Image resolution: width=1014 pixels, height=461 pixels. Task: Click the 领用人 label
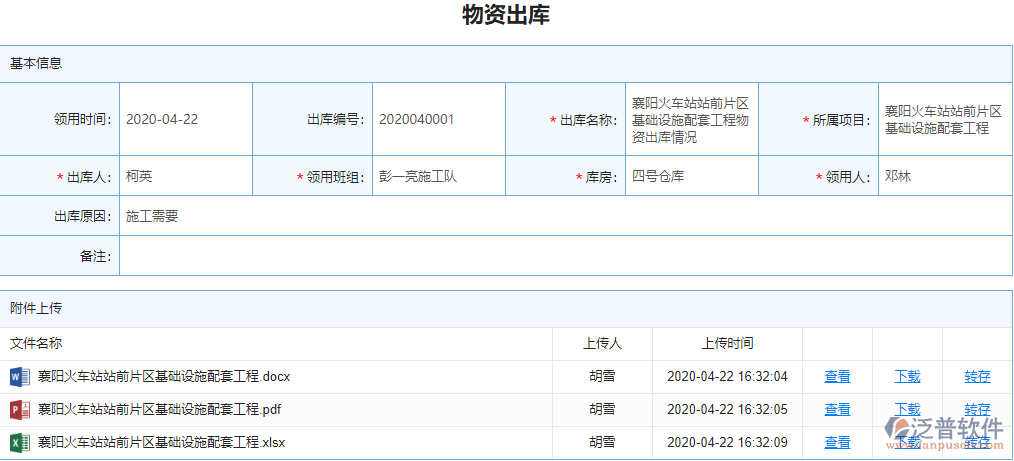[x=843, y=177]
